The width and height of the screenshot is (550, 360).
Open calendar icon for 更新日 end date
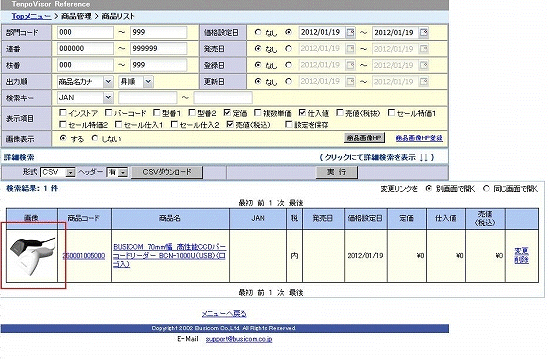pos(424,81)
